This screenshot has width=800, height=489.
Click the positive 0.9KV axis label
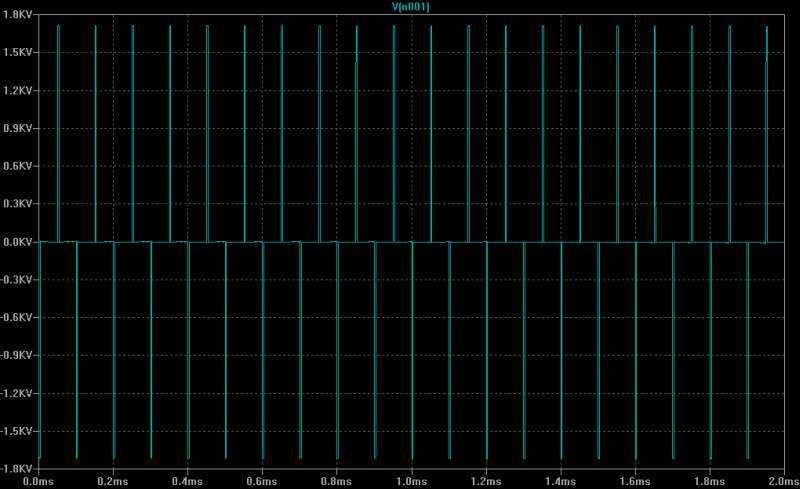point(17,128)
